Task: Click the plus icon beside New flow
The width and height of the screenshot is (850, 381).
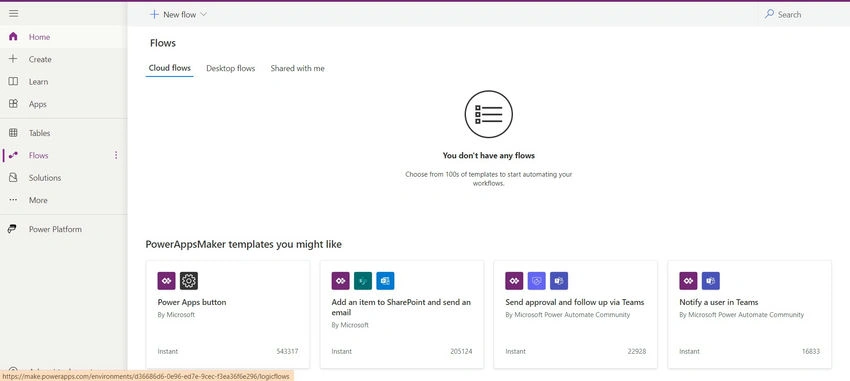Action: pos(154,15)
